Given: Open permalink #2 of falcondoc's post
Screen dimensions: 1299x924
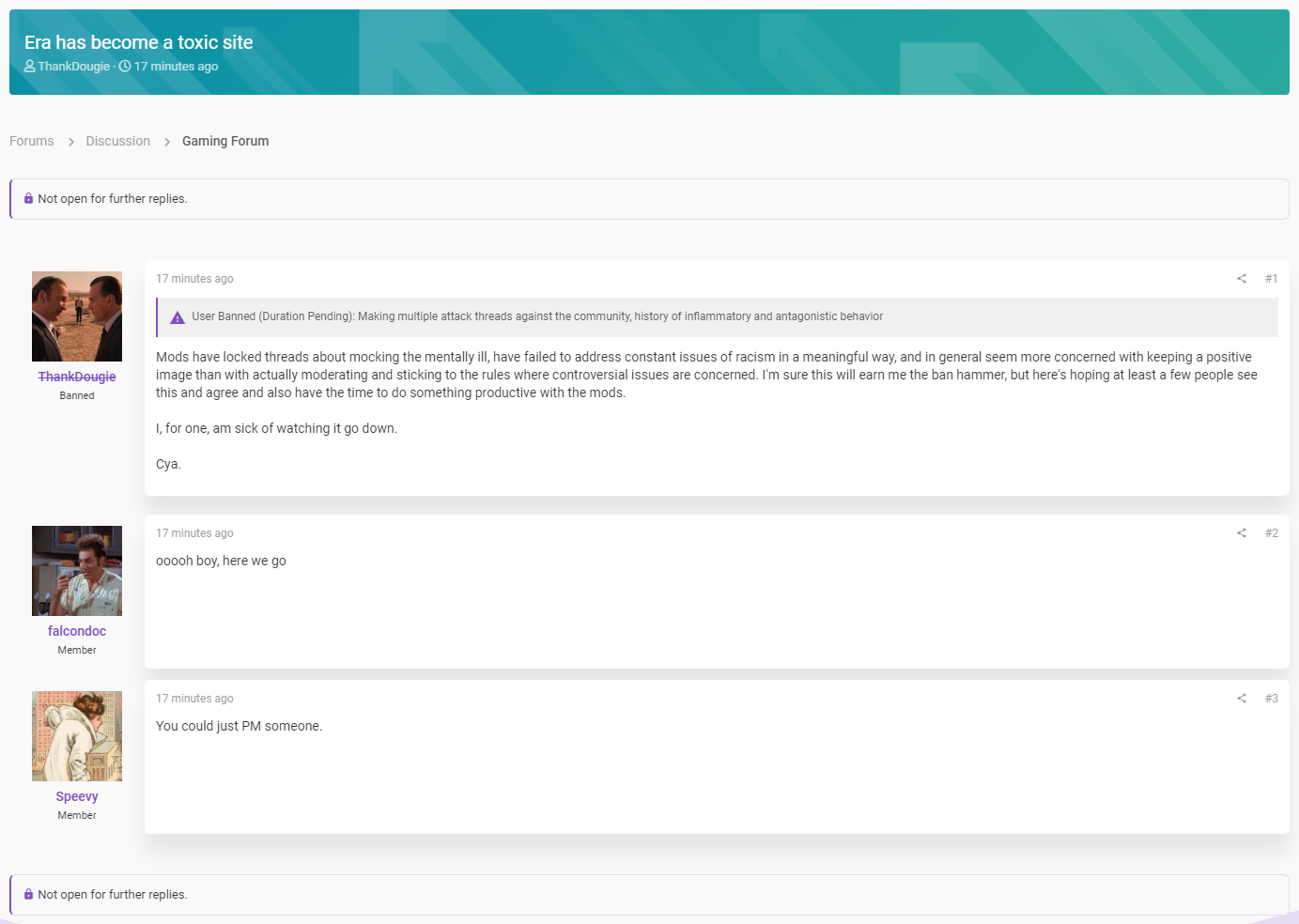Looking at the screenshot, I should click(x=1272, y=533).
